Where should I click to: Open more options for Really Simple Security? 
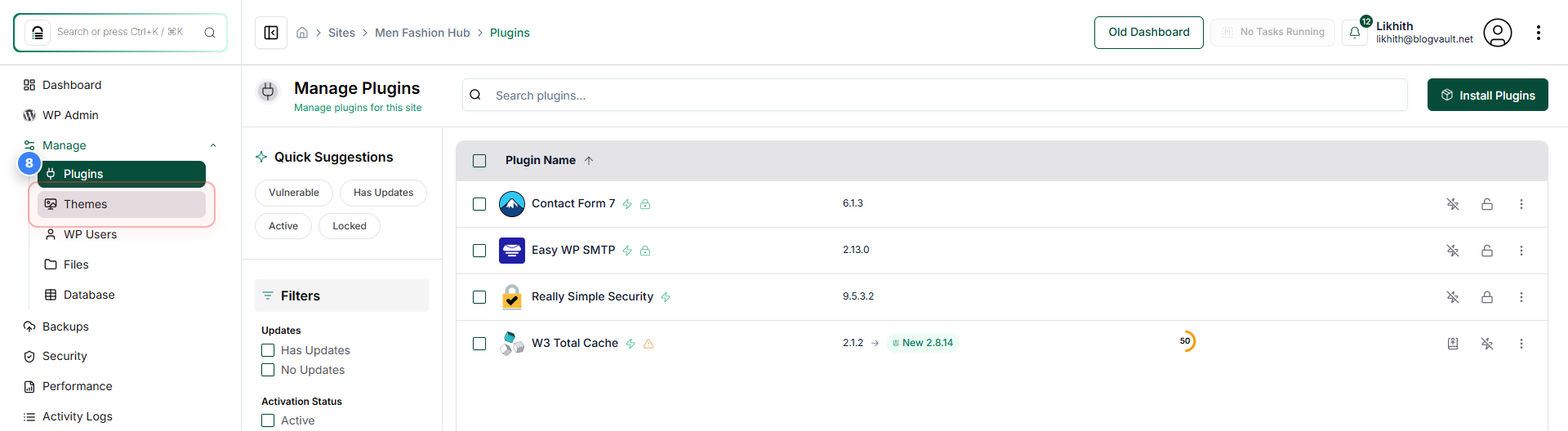(1521, 297)
